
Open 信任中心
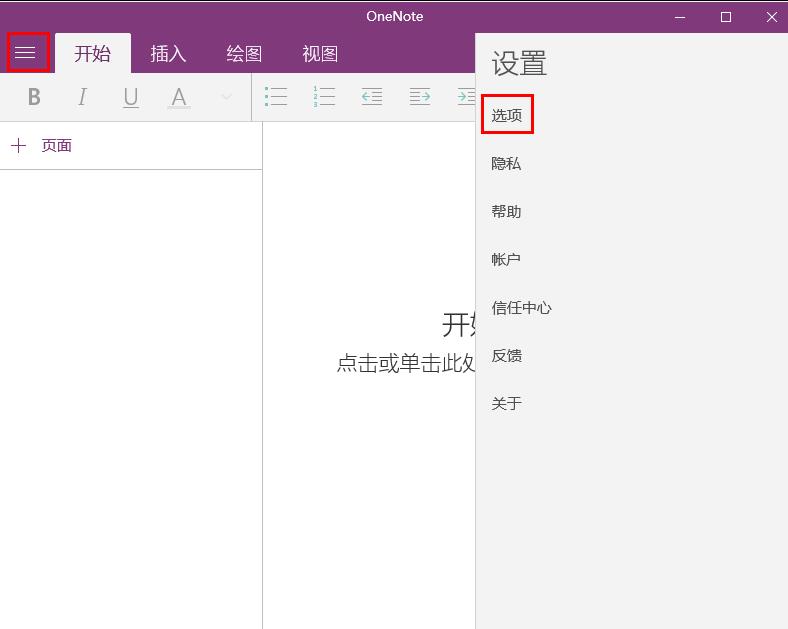(522, 307)
